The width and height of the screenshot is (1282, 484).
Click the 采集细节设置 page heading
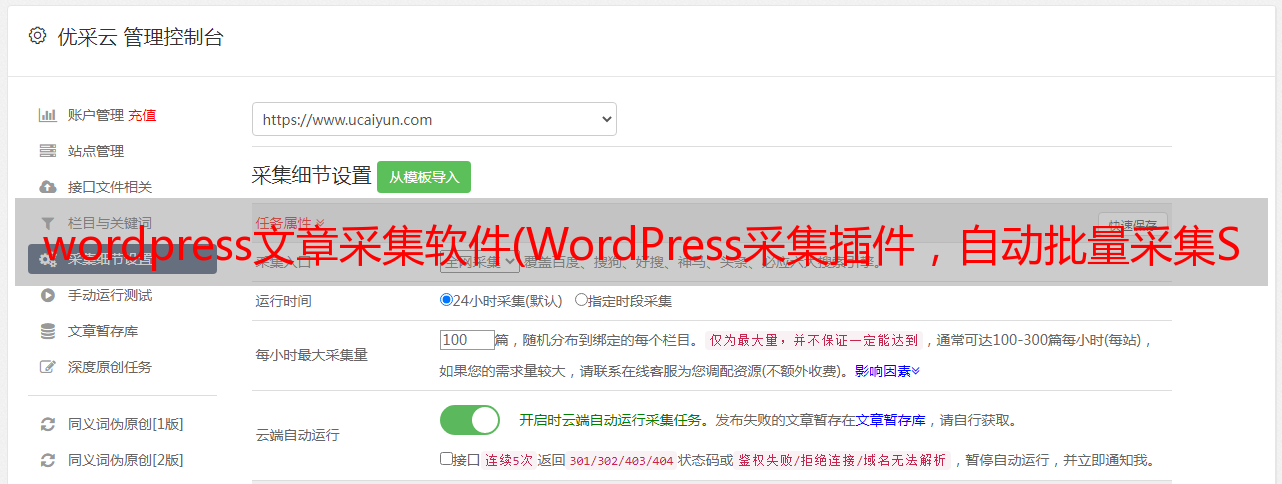(x=312, y=176)
